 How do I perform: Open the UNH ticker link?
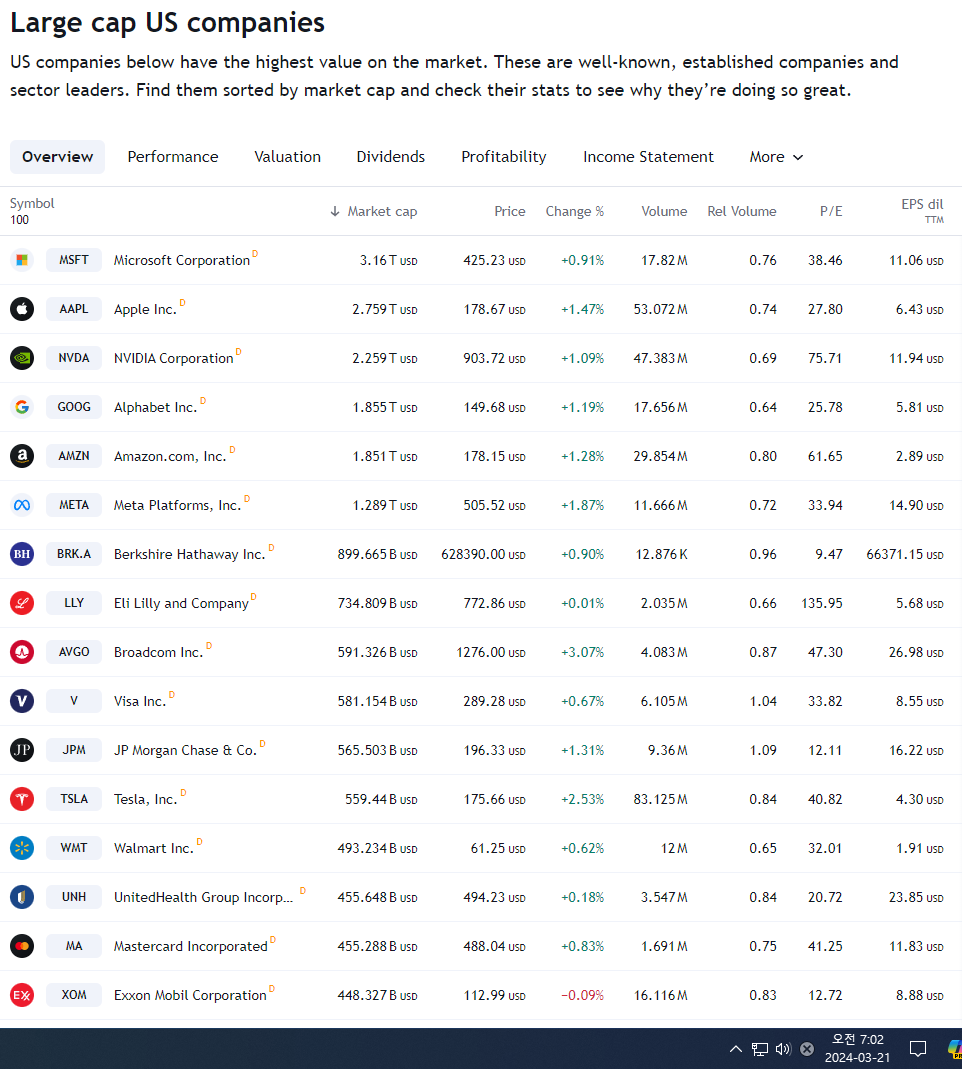click(74, 897)
